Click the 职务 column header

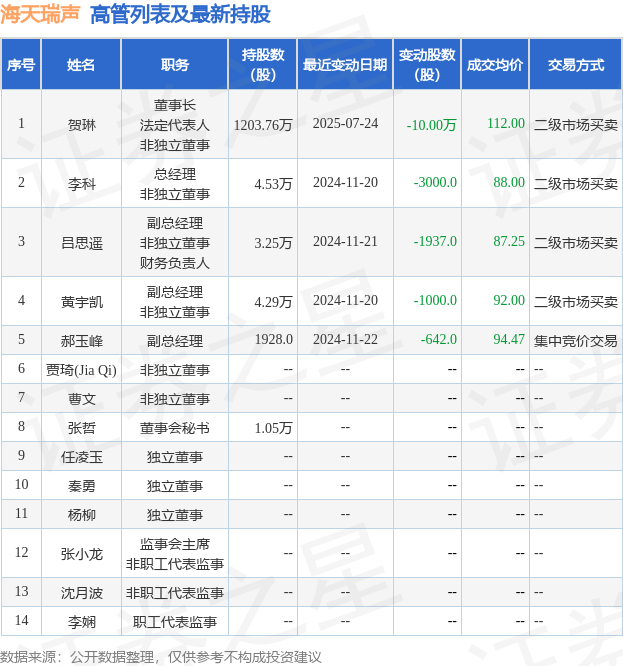175,65
